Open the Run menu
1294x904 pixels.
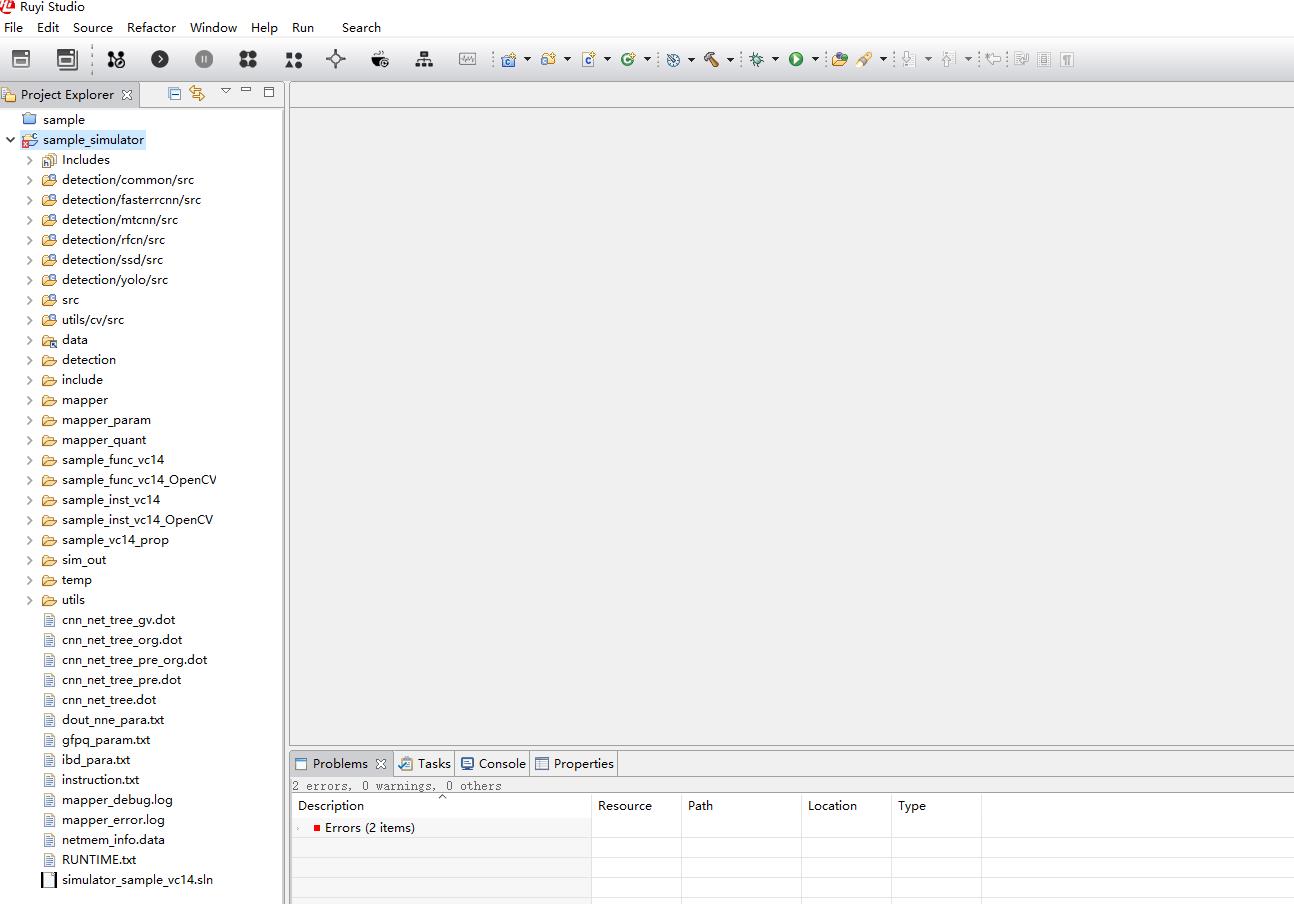302,27
